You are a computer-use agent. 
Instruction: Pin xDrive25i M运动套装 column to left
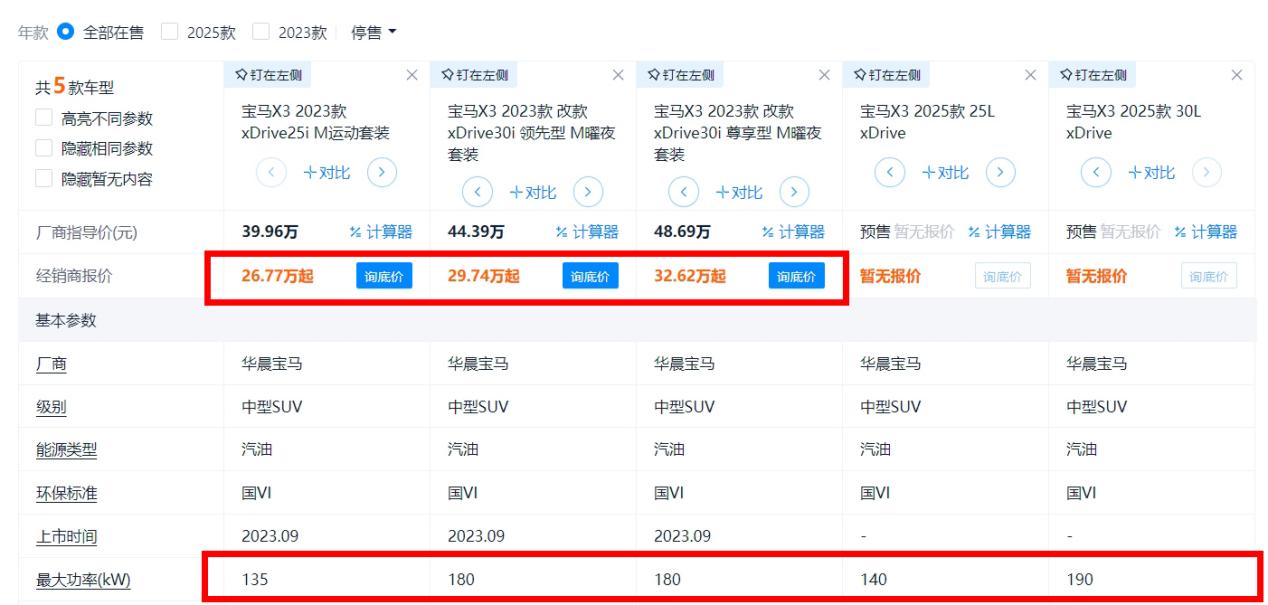point(267,75)
